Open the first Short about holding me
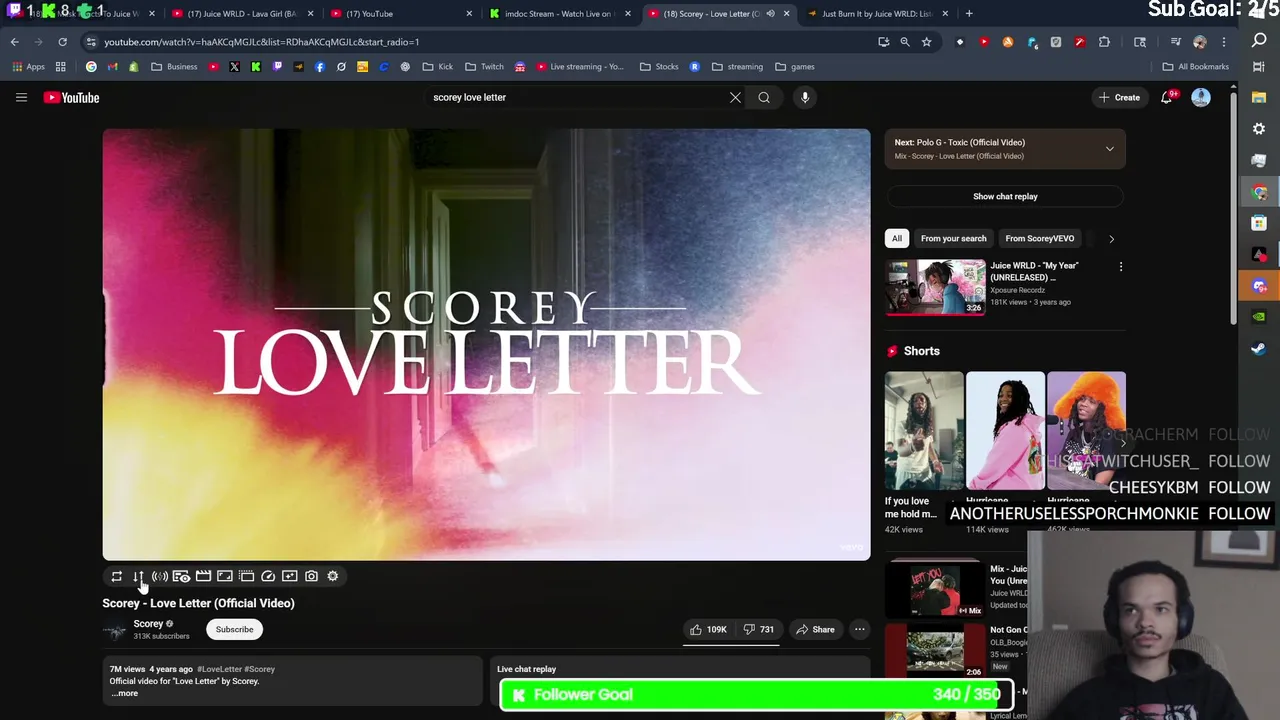 click(x=924, y=431)
